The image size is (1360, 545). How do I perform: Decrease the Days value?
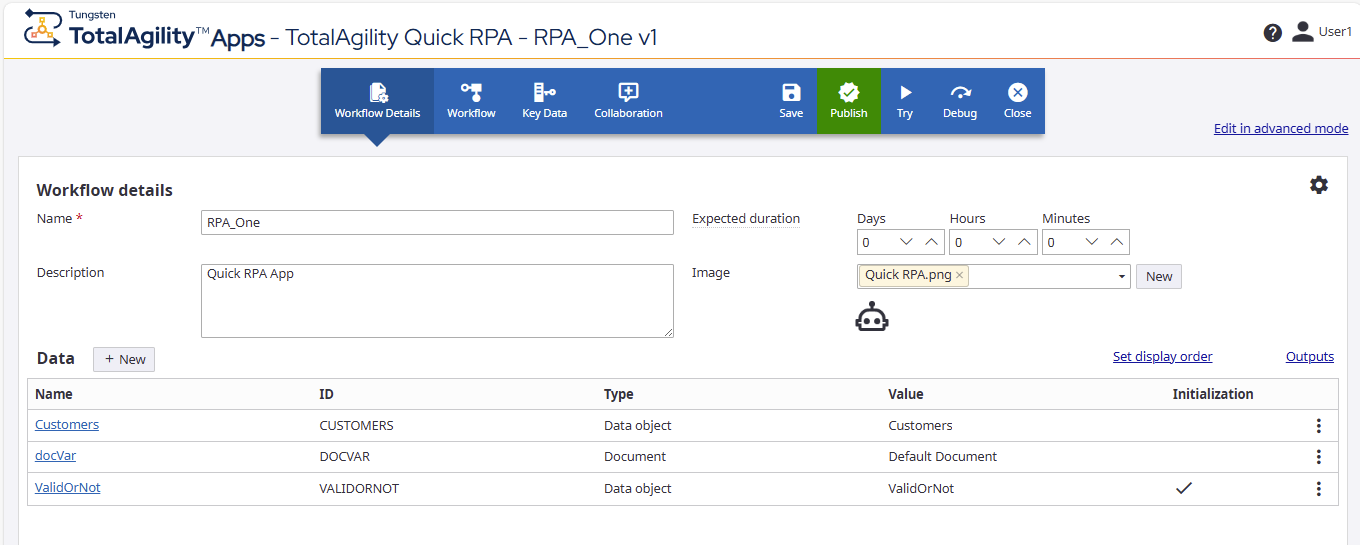coord(907,242)
